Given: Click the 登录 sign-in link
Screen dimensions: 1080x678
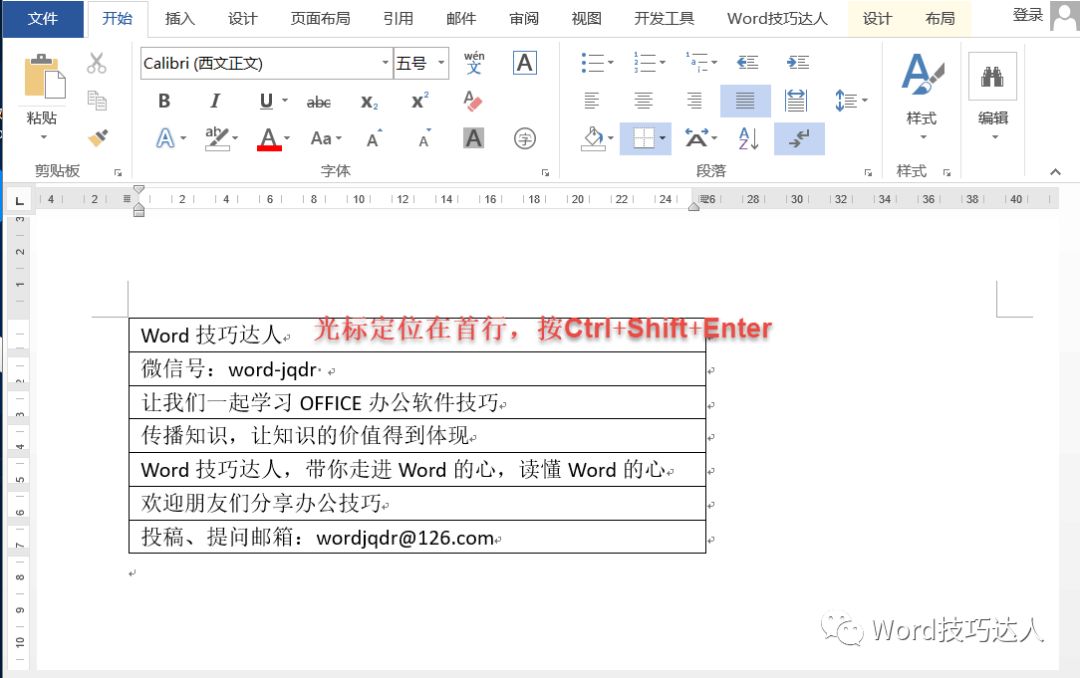Looking at the screenshot, I should pyautogui.click(x=1028, y=15).
